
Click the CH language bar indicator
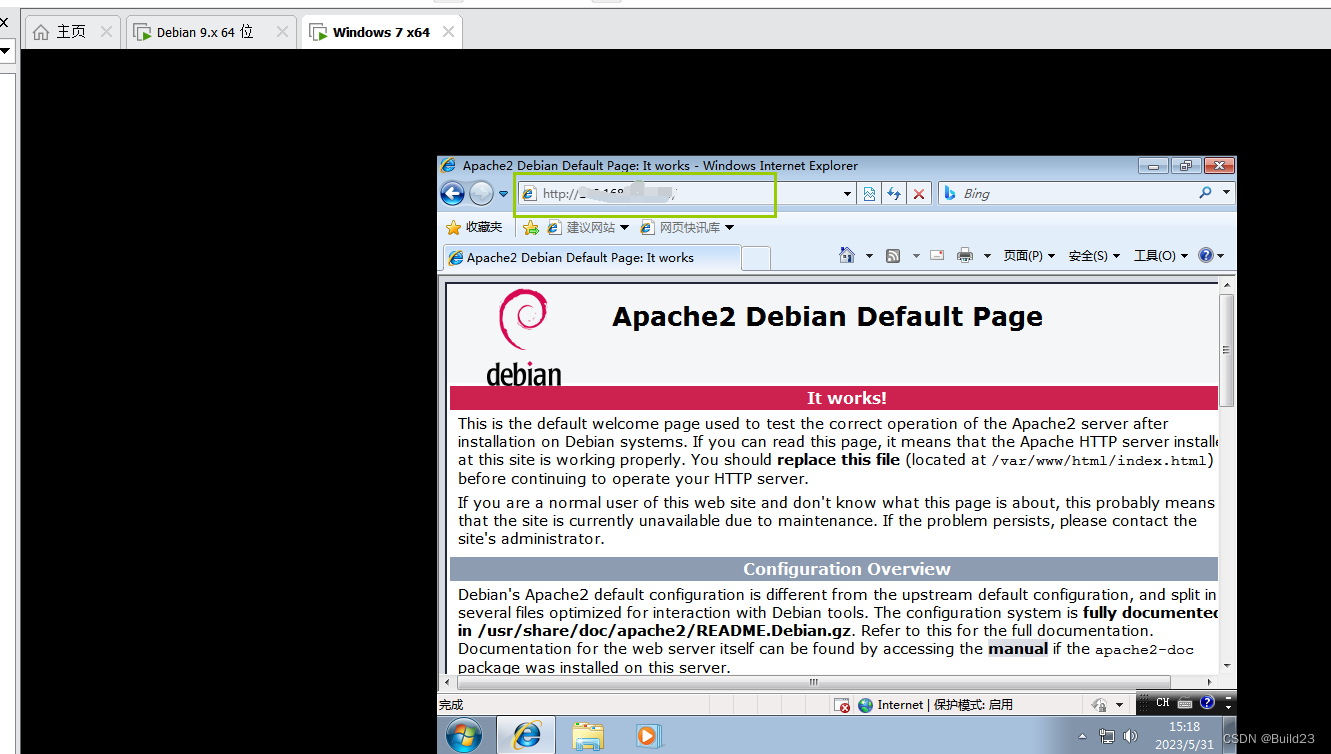coord(1163,703)
